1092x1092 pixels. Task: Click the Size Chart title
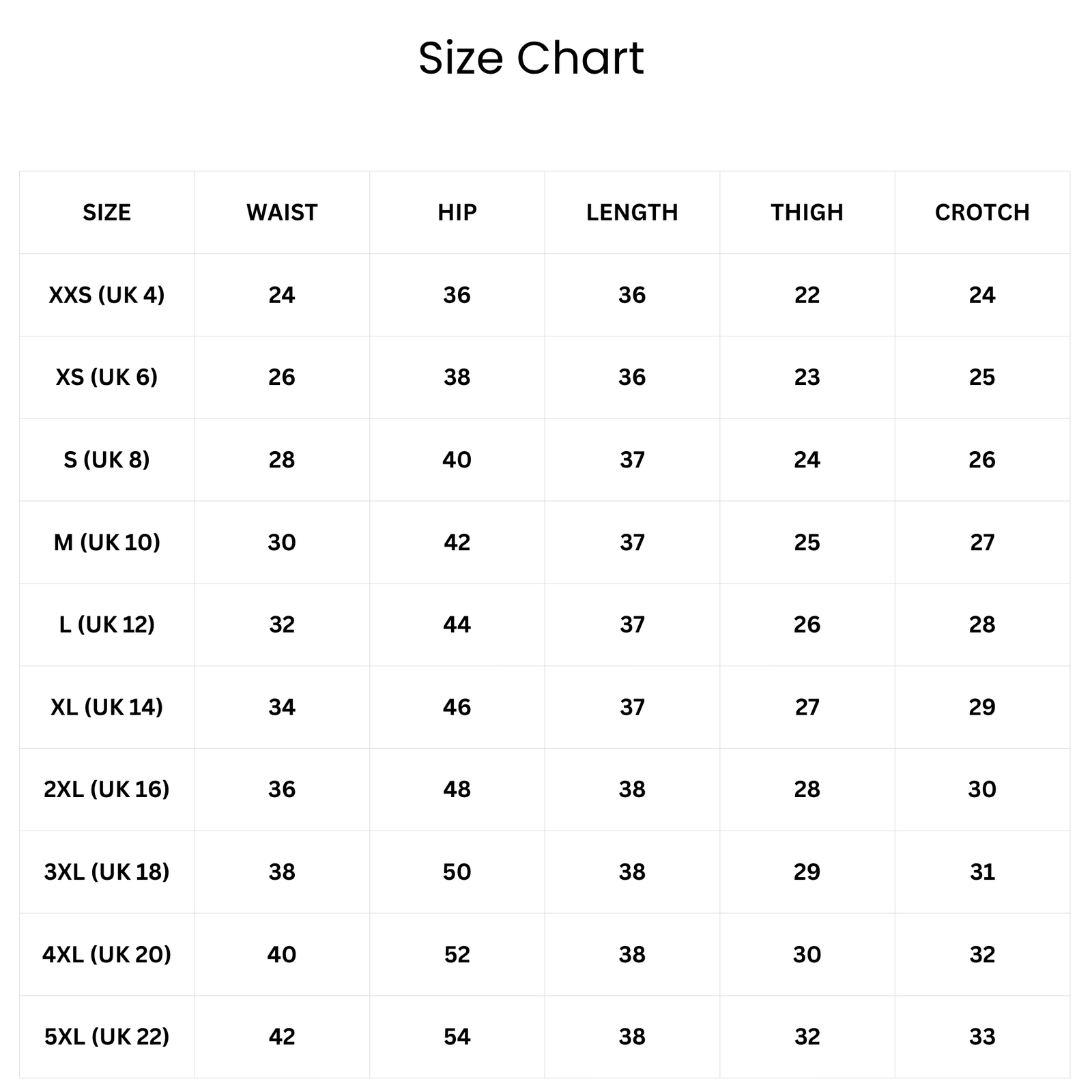531,58
